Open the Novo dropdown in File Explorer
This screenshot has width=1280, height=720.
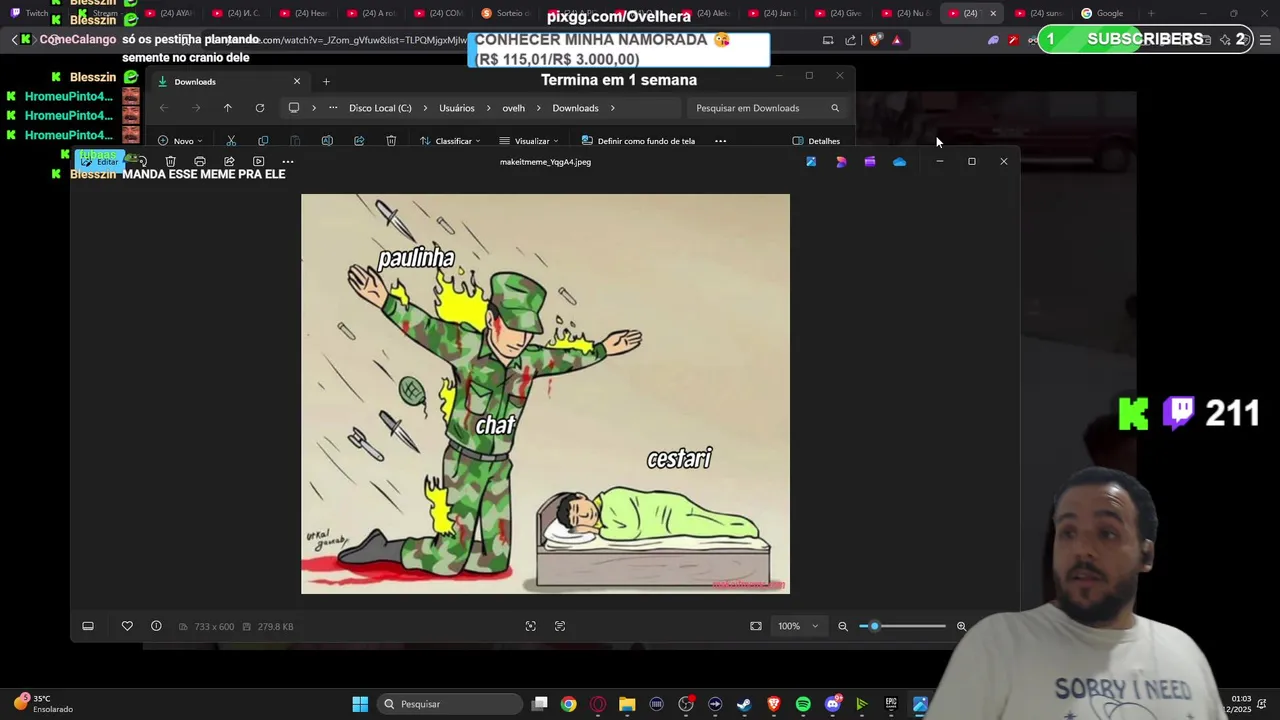180,141
